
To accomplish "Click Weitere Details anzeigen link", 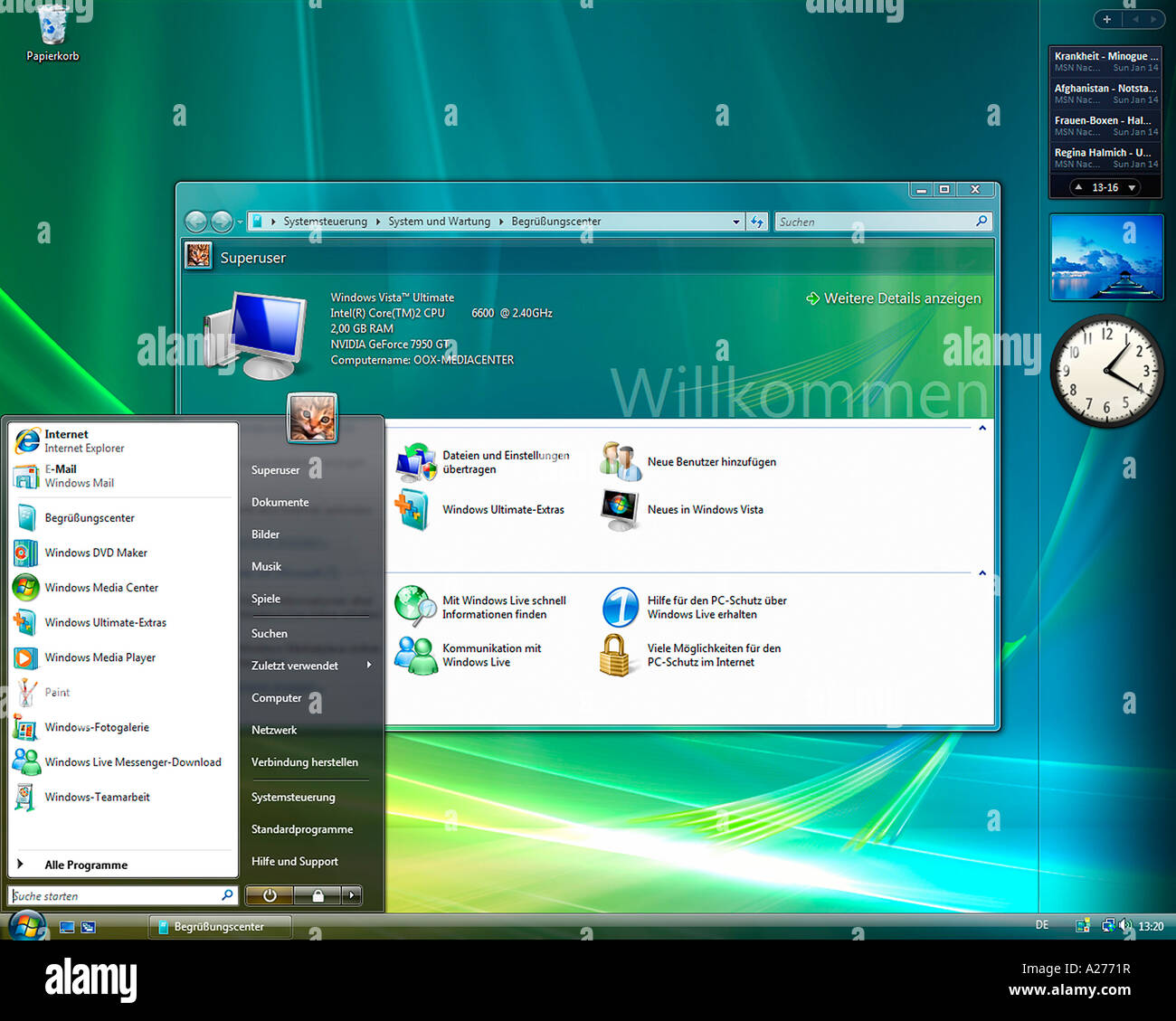I will pyautogui.click(x=894, y=298).
